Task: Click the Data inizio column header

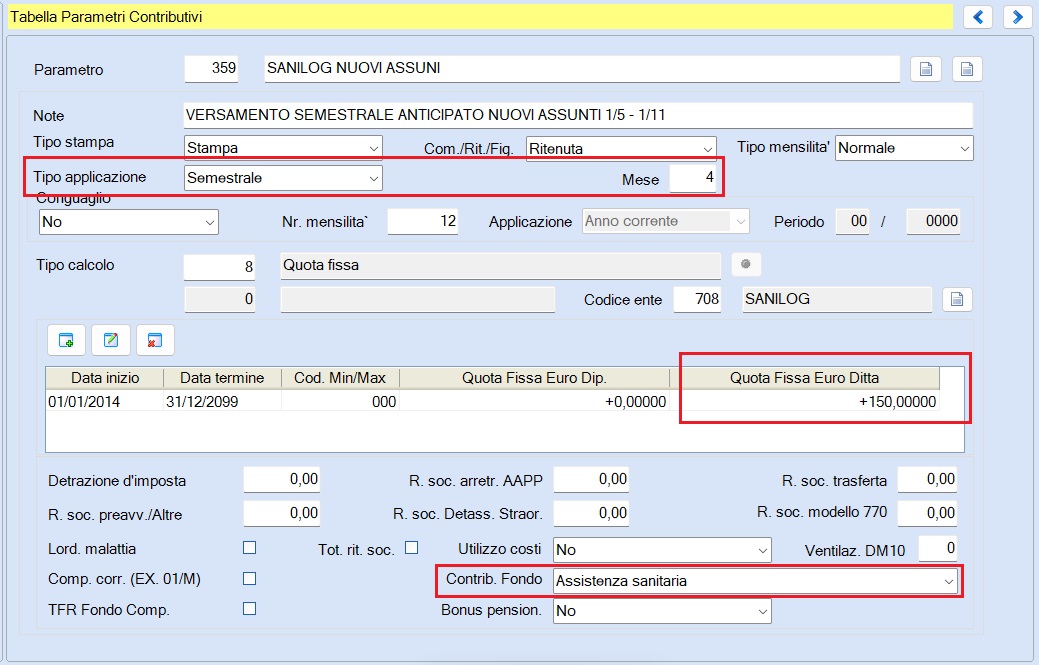Action: (x=105, y=378)
